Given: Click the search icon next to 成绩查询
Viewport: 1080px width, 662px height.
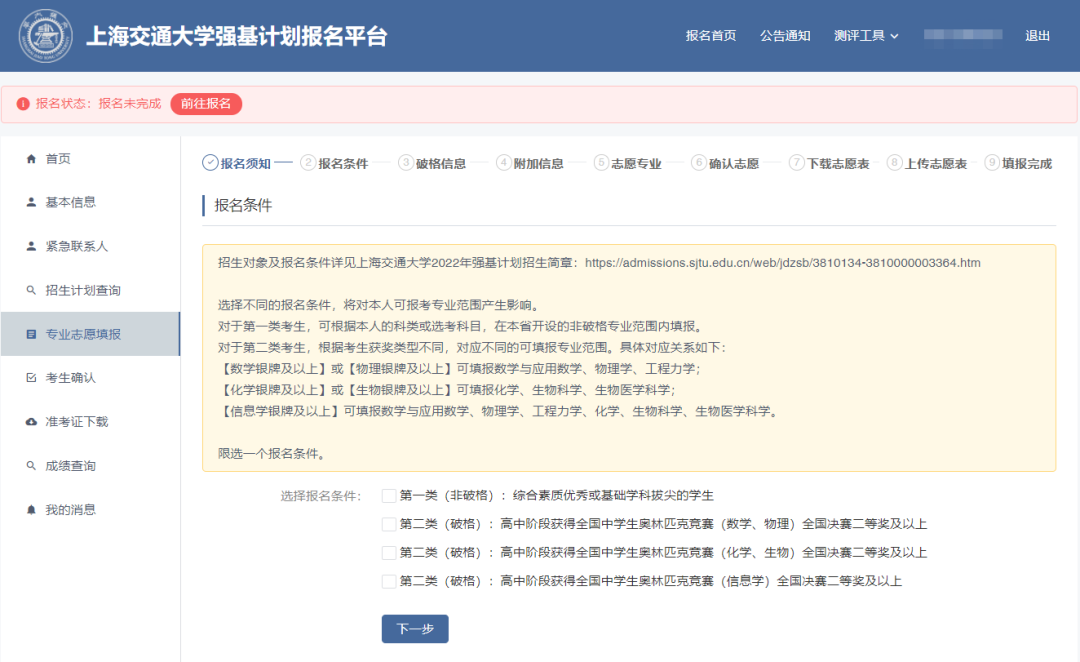Looking at the screenshot, I should pos(30,466).
